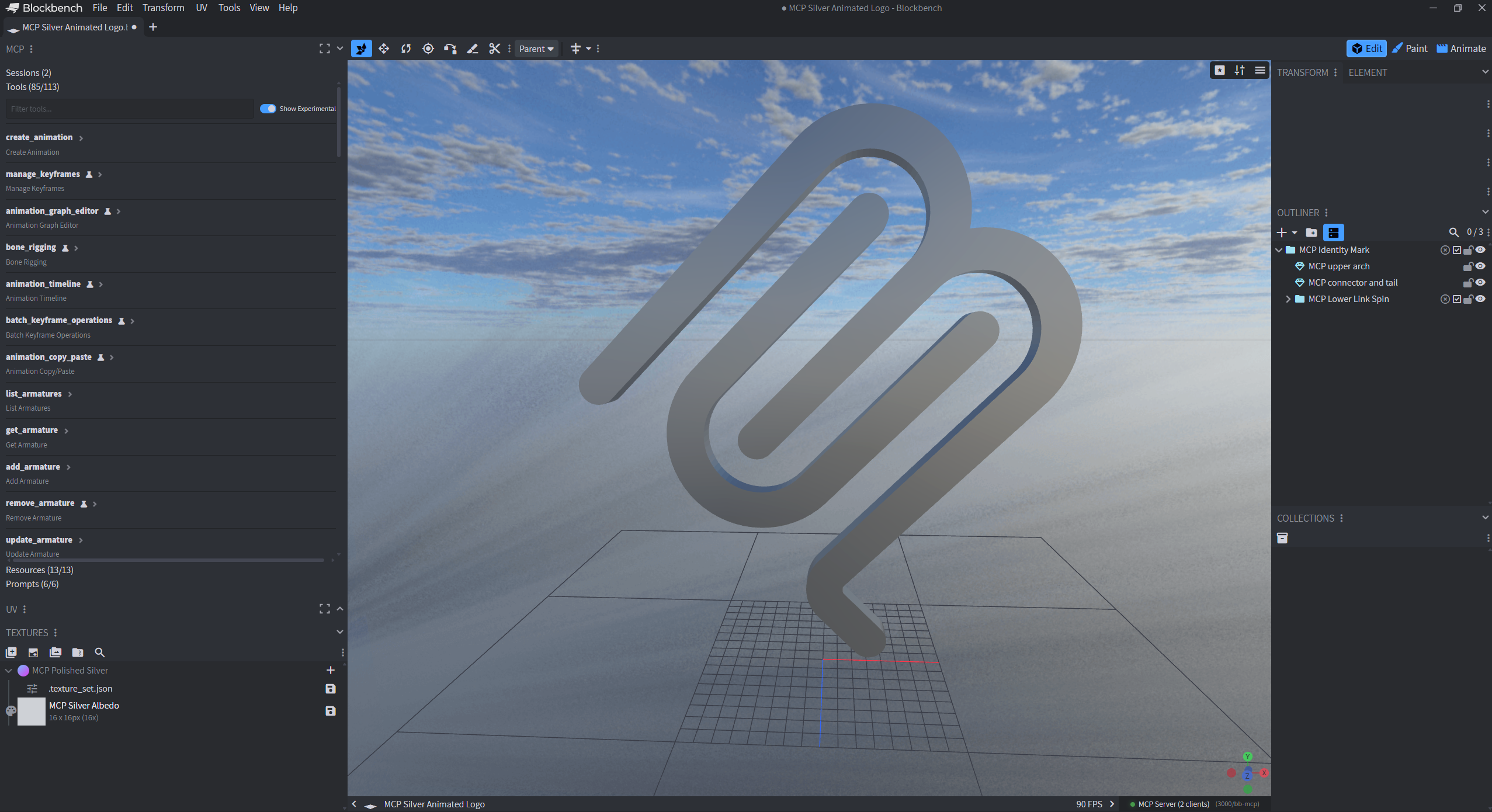This screenshot has width=1492, height=812.
Task: Open the Parent transform space dropdown
Action: (x=536, y=48)
